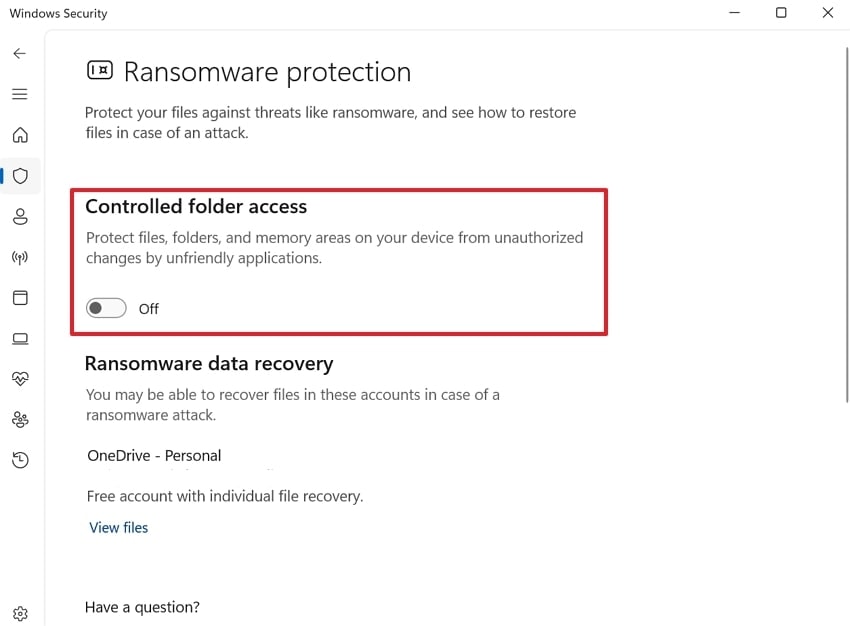Return to the Home shield dashboard icon

tap(20, 135)
